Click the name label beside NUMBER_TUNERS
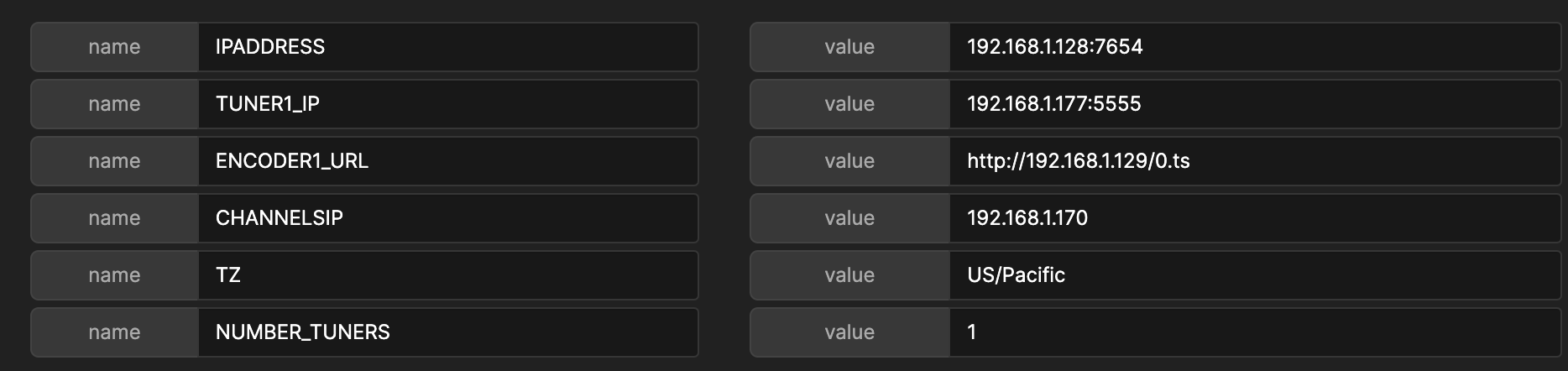The height and width of the screenshot is (371, 1568). pos(114,332)
